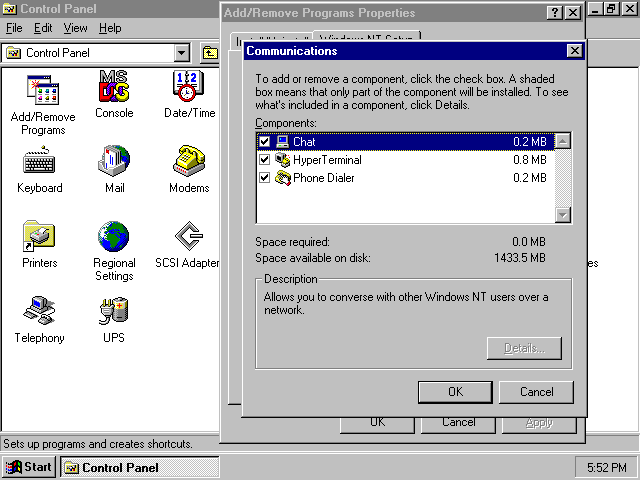Open the Regional Settings globe icon
Screen dimensions: 640x480
coord(114,236)
